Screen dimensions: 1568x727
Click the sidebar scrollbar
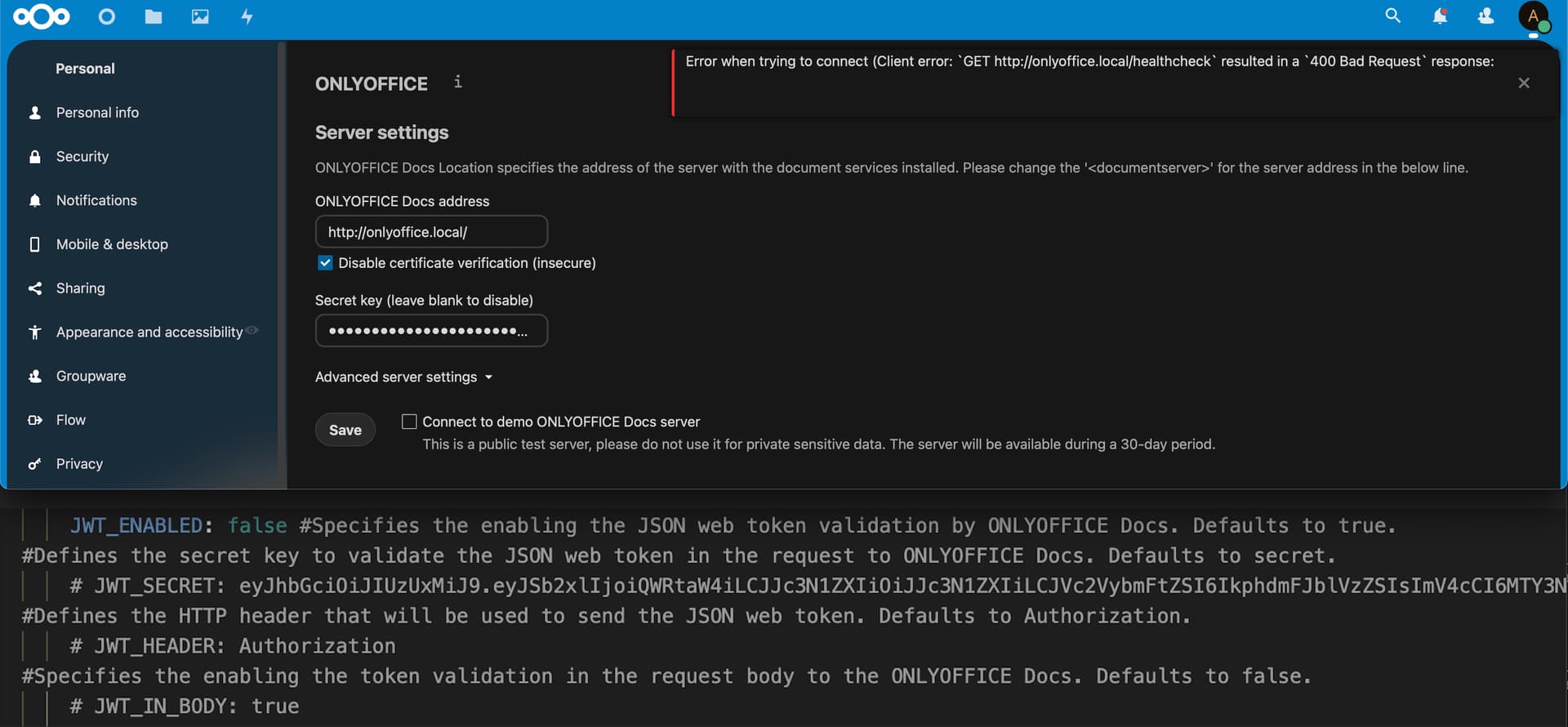[282, 265]
